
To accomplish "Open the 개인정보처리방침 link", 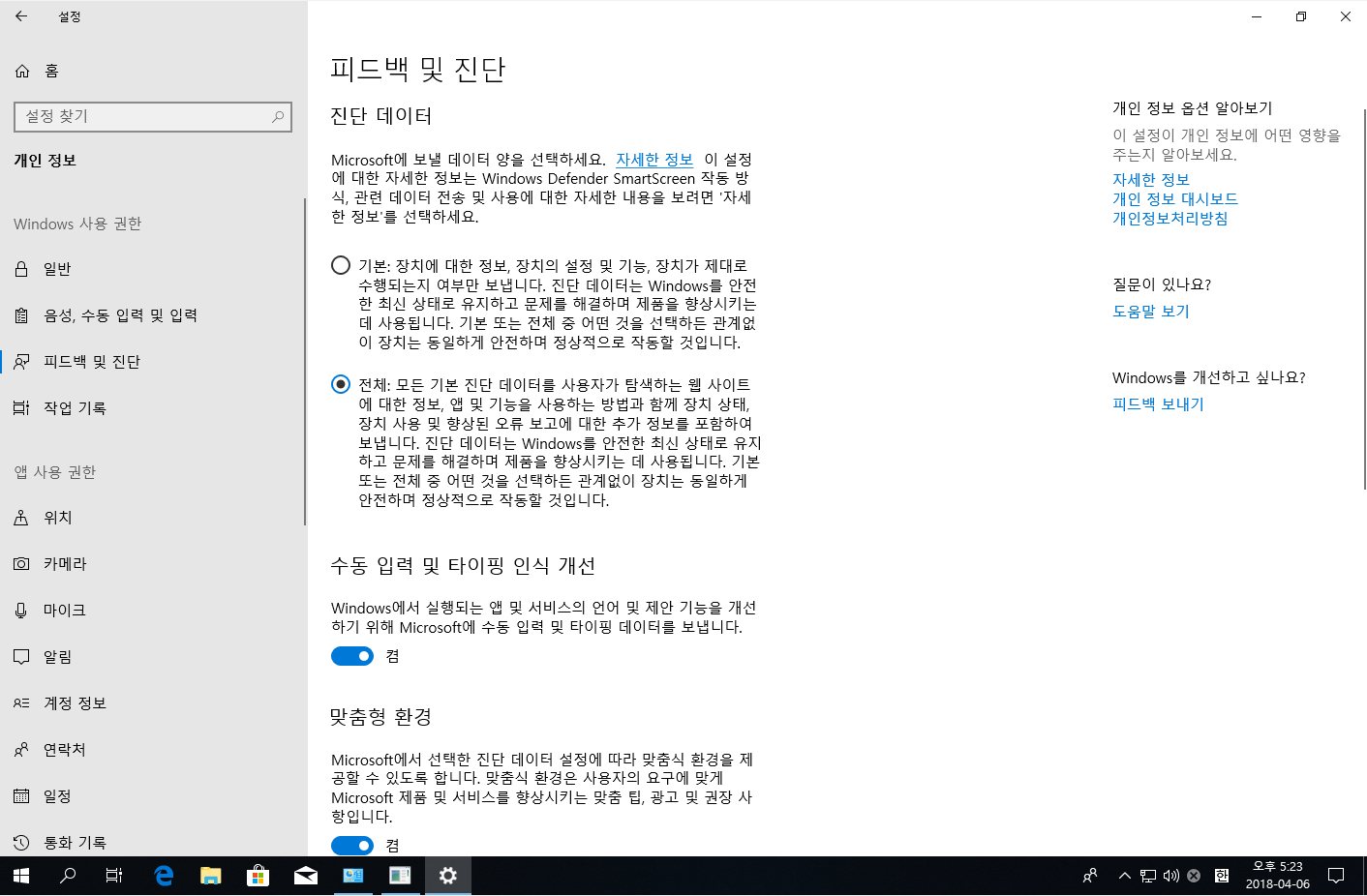I will pyautogui.click(x=1170, y=219).
